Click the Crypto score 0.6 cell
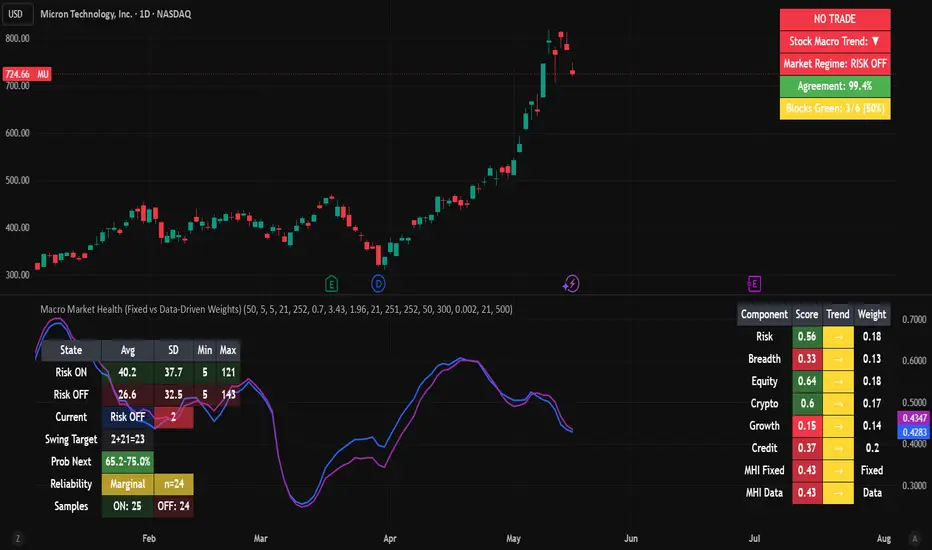This screenshot has width=932, height=550. point(807,403)
